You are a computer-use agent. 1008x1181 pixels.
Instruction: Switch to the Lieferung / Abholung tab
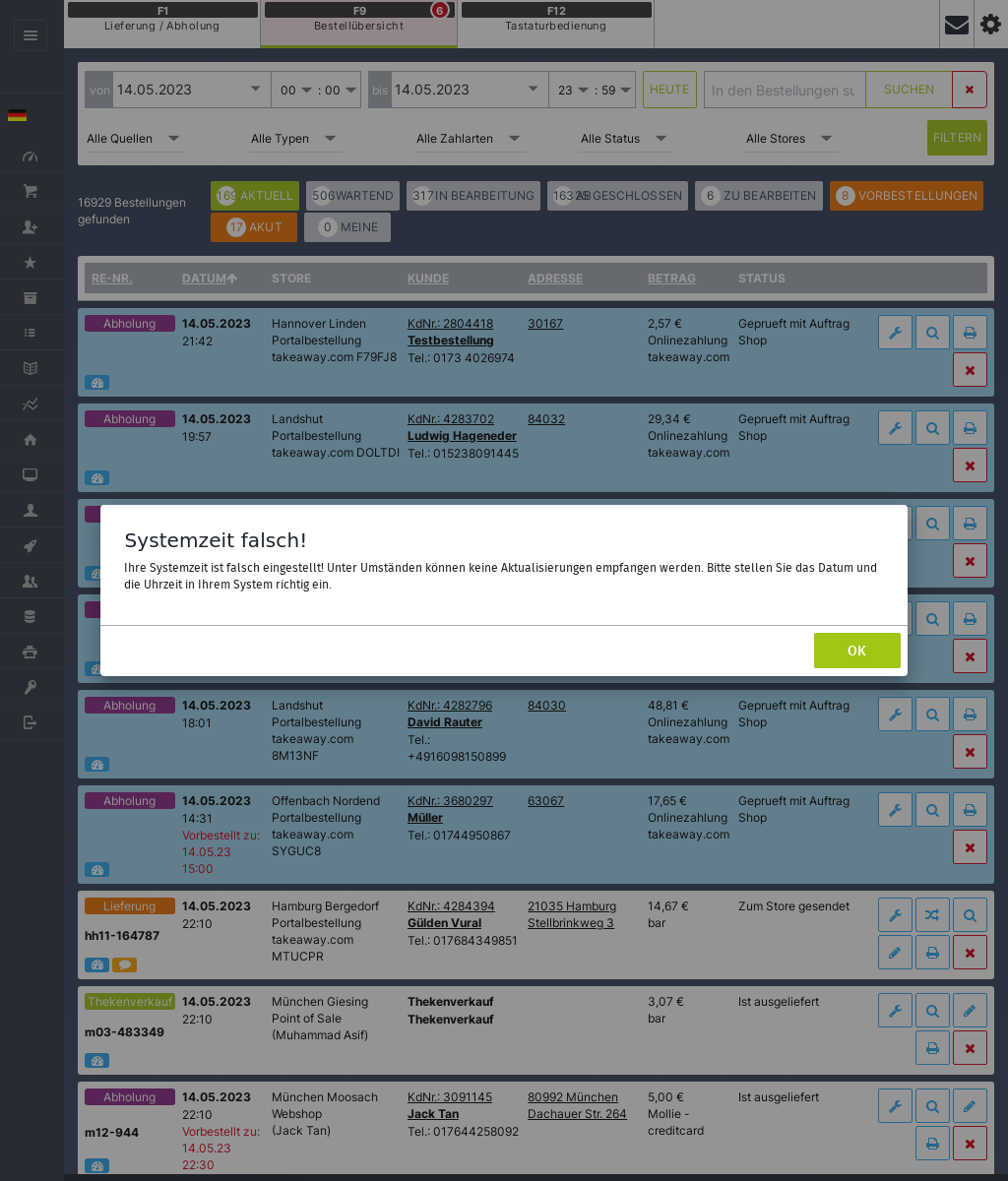click(162, 19)
